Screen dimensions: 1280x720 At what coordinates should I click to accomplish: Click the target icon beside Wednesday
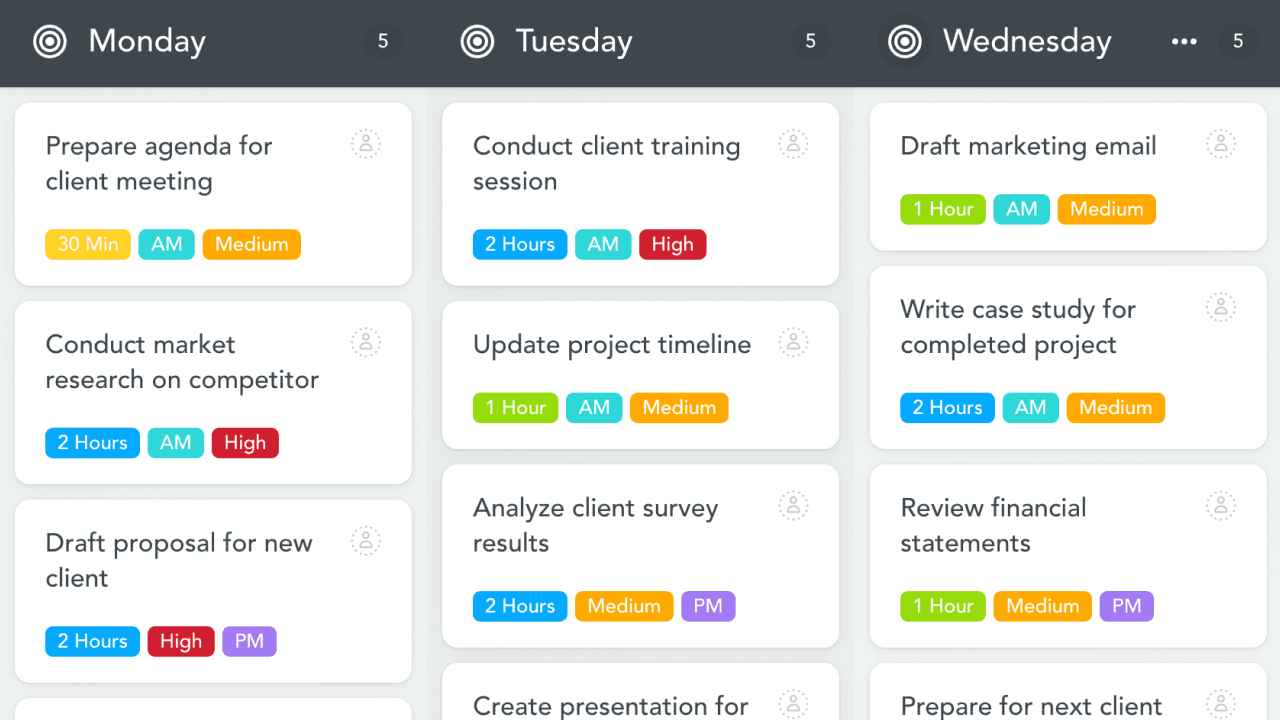pyautogui.click(x=905, y=41)
